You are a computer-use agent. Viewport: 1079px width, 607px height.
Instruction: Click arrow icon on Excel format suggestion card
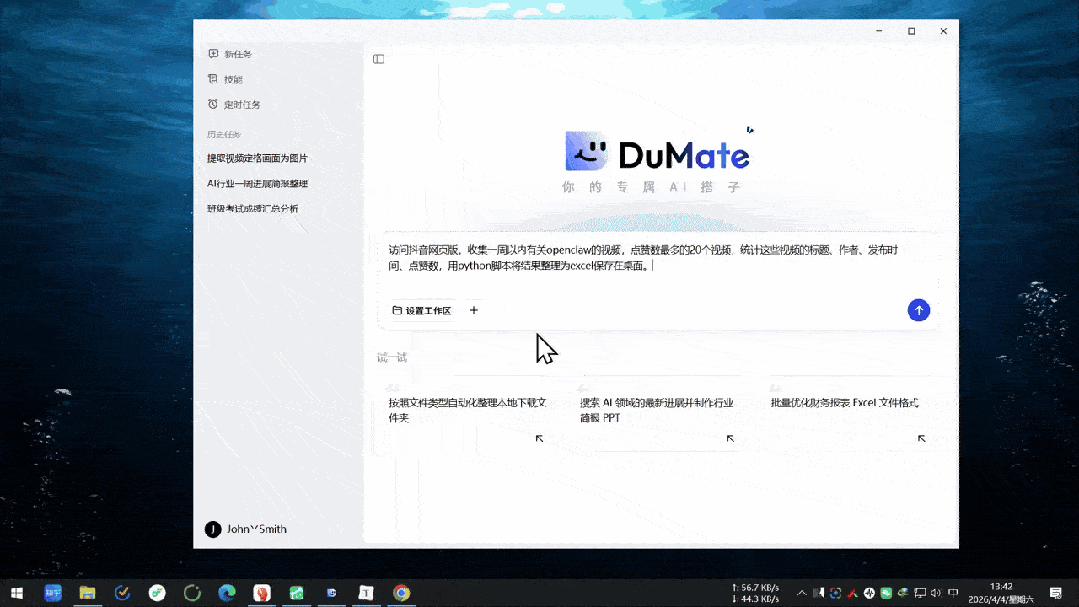921,438
